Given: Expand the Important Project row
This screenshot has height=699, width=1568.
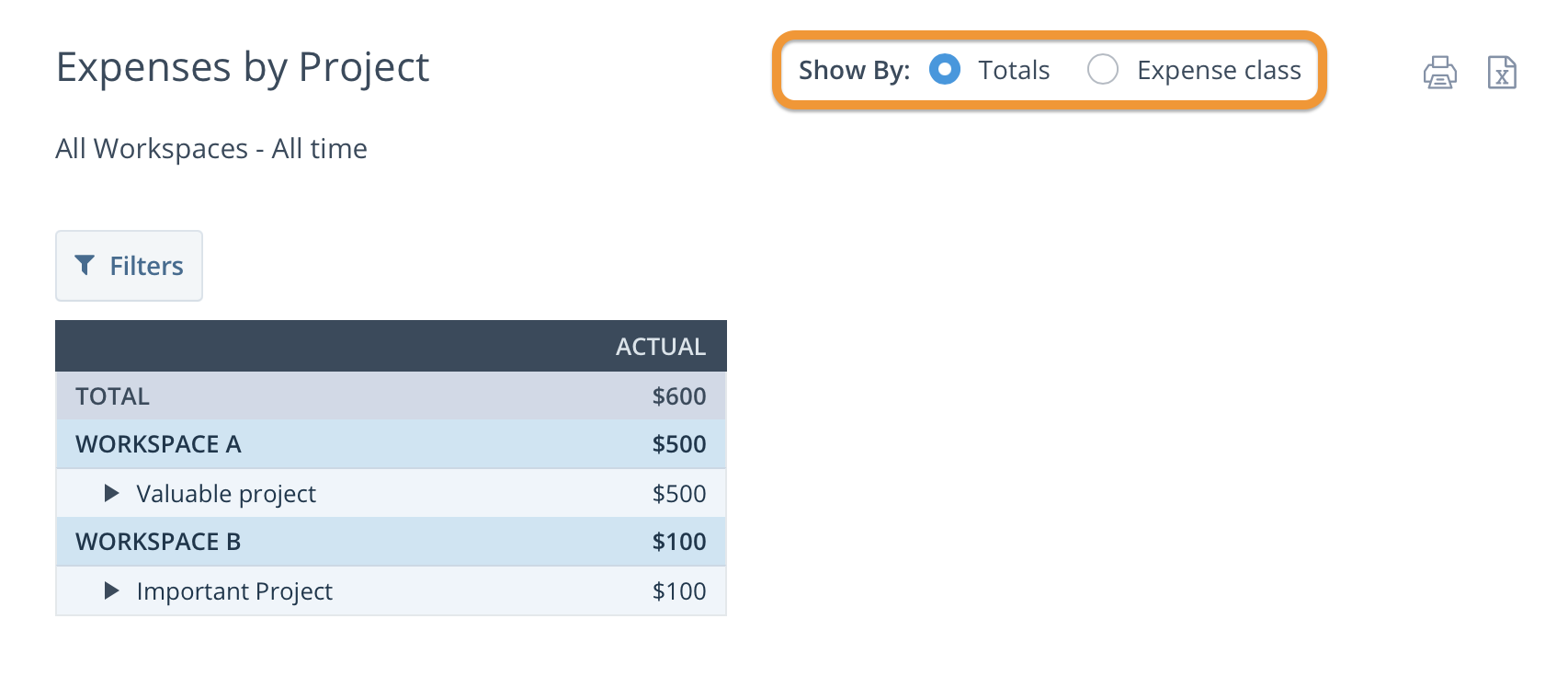Looking at the screenshot, I should [111, 590].
